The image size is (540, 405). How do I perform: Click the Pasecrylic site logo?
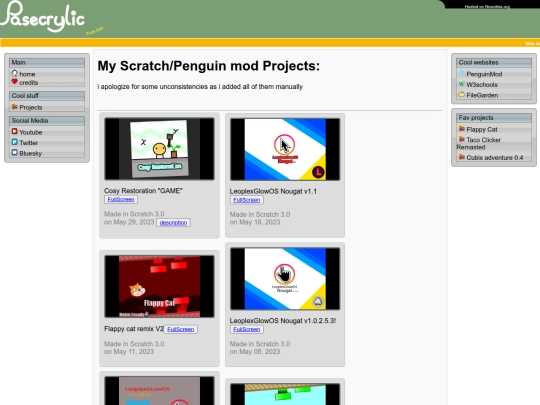click(43, 17)
